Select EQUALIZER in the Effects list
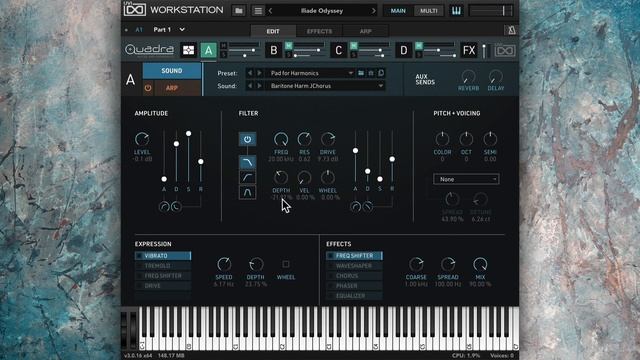This screenshot has height=360, width=640. coord(354,296)
